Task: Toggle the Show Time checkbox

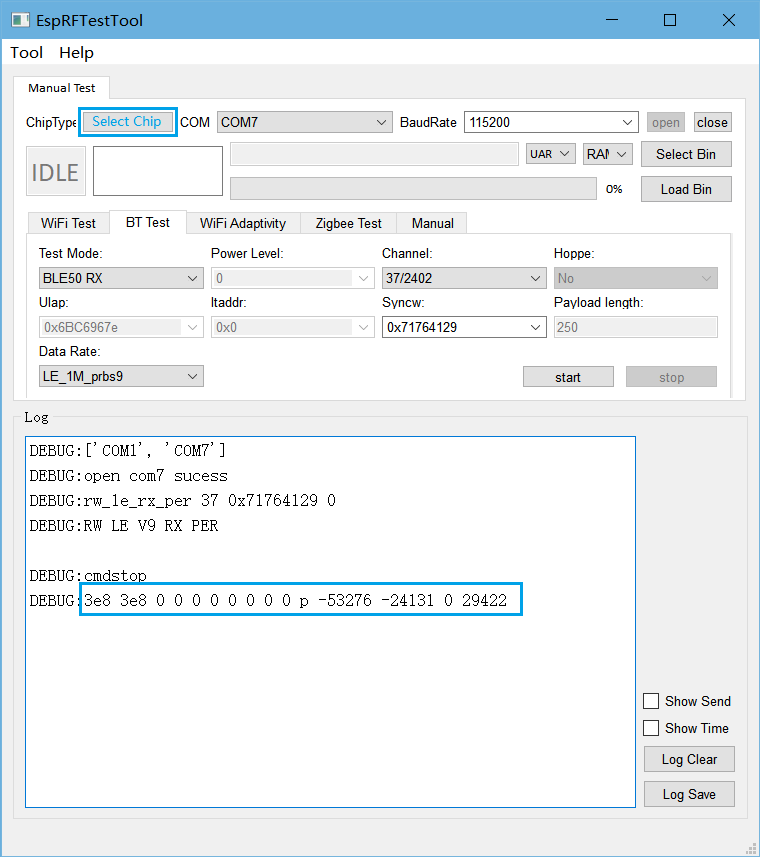Action: coord(651,728)
